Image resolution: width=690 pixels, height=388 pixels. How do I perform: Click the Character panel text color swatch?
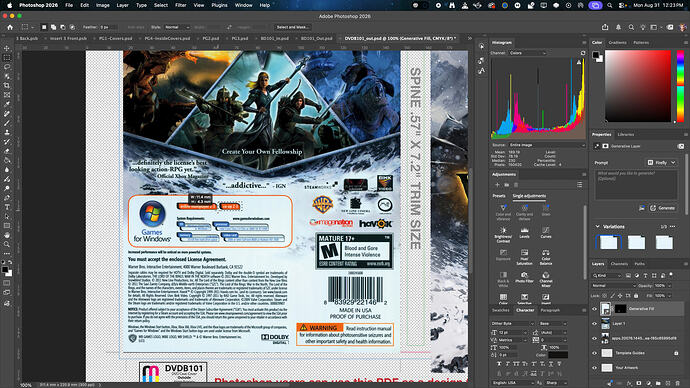click(558, 355)
